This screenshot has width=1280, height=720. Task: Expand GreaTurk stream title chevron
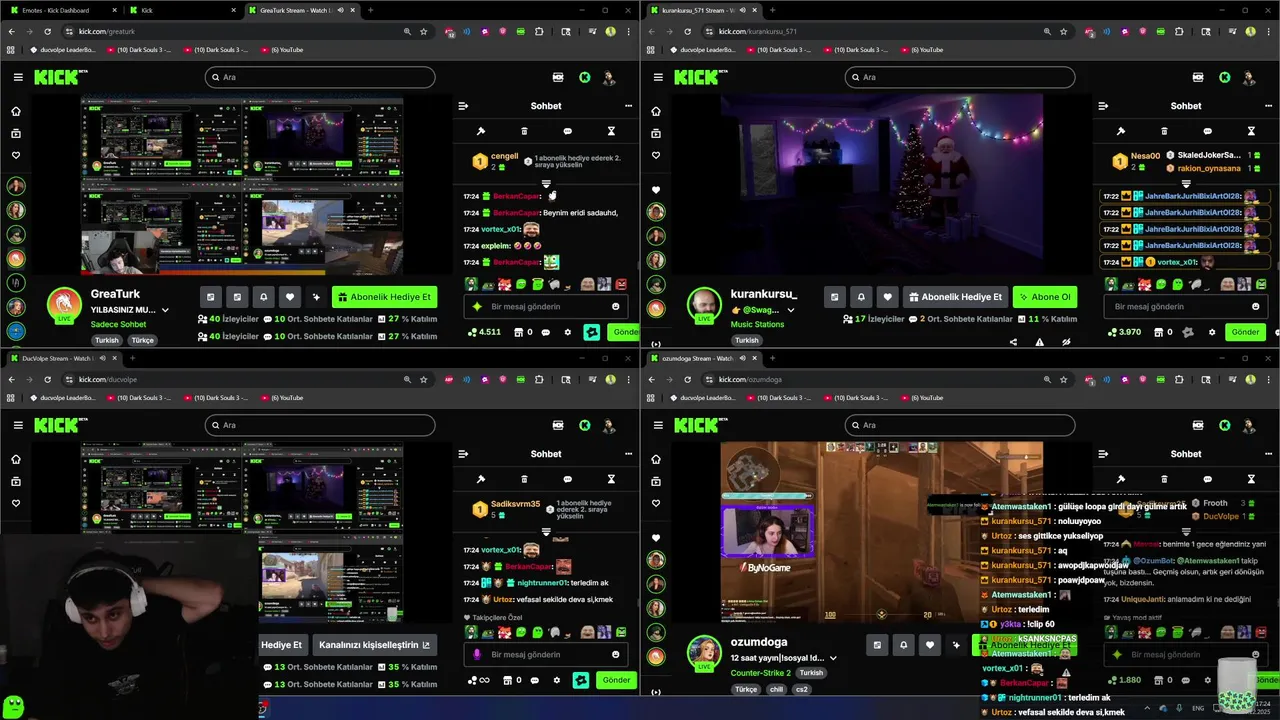166,310
